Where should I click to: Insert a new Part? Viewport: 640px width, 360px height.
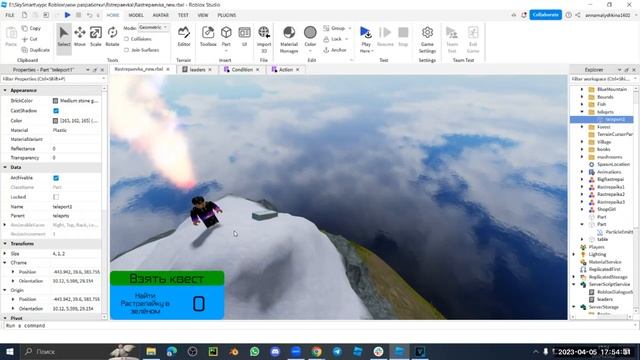[x=226, y=38]
